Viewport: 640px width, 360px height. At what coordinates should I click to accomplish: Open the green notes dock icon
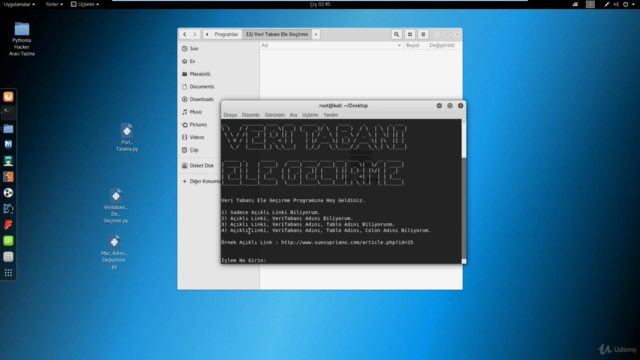pyautogui.click(x=8, y=241)
